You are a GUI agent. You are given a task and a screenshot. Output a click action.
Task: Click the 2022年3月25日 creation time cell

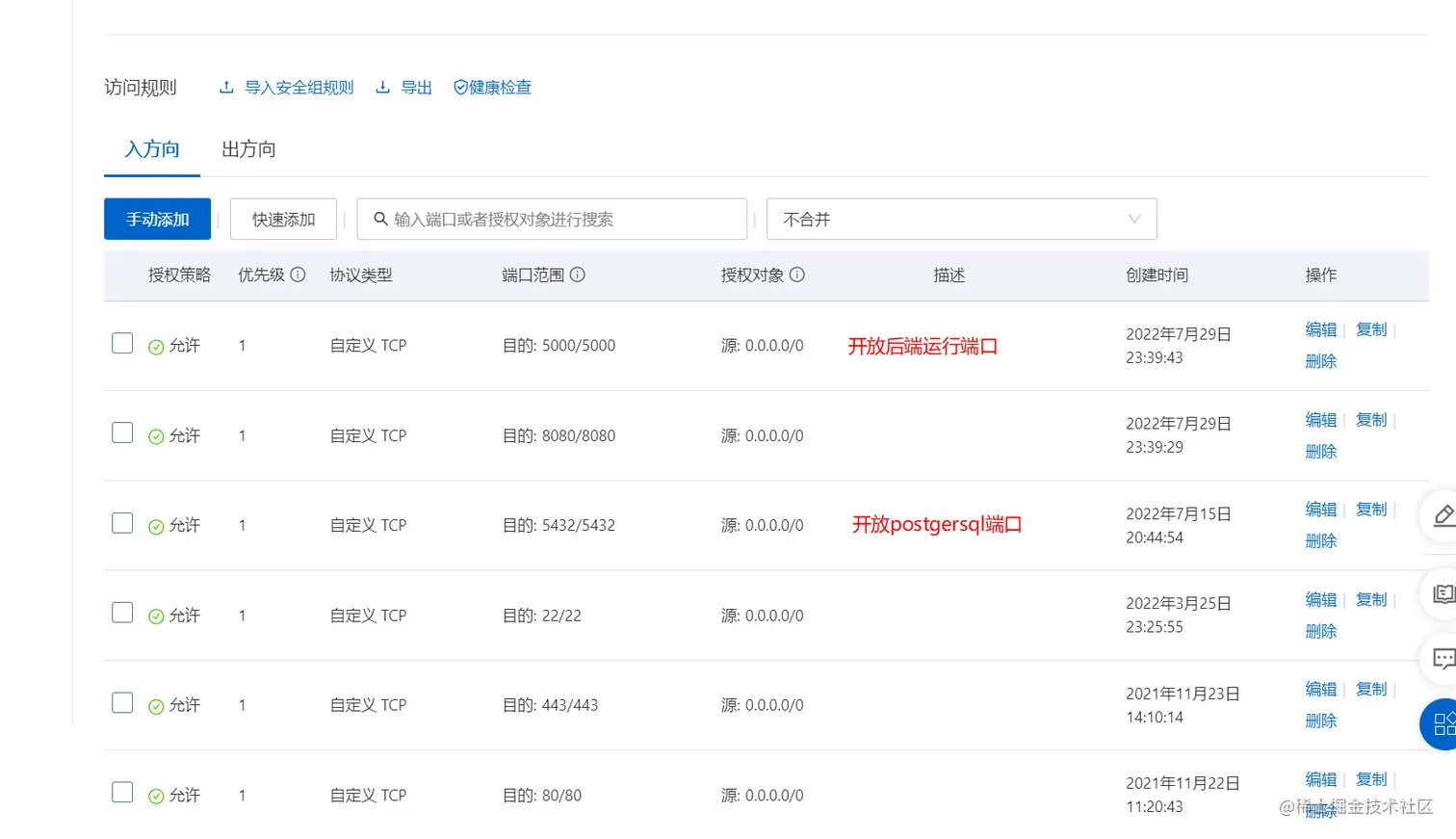[1179, 615]
